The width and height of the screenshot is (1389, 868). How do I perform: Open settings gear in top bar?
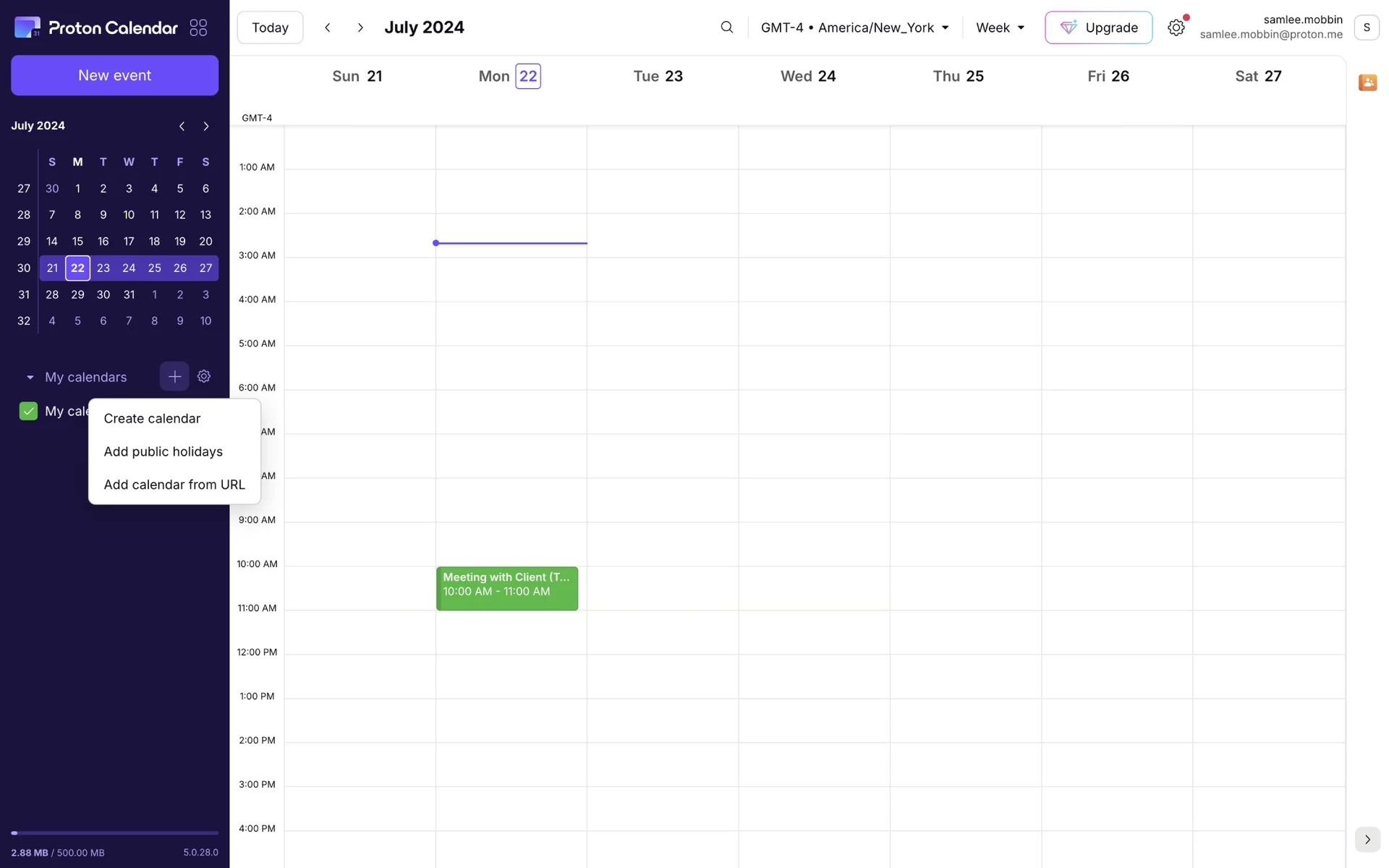click(1176, 27)
